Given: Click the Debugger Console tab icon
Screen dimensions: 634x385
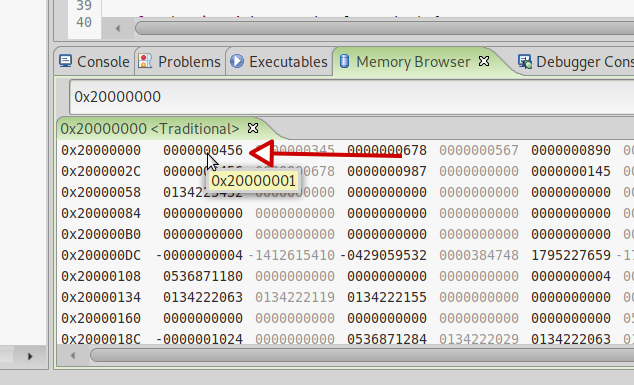Looking at the screenshot, I should [525, 61].
